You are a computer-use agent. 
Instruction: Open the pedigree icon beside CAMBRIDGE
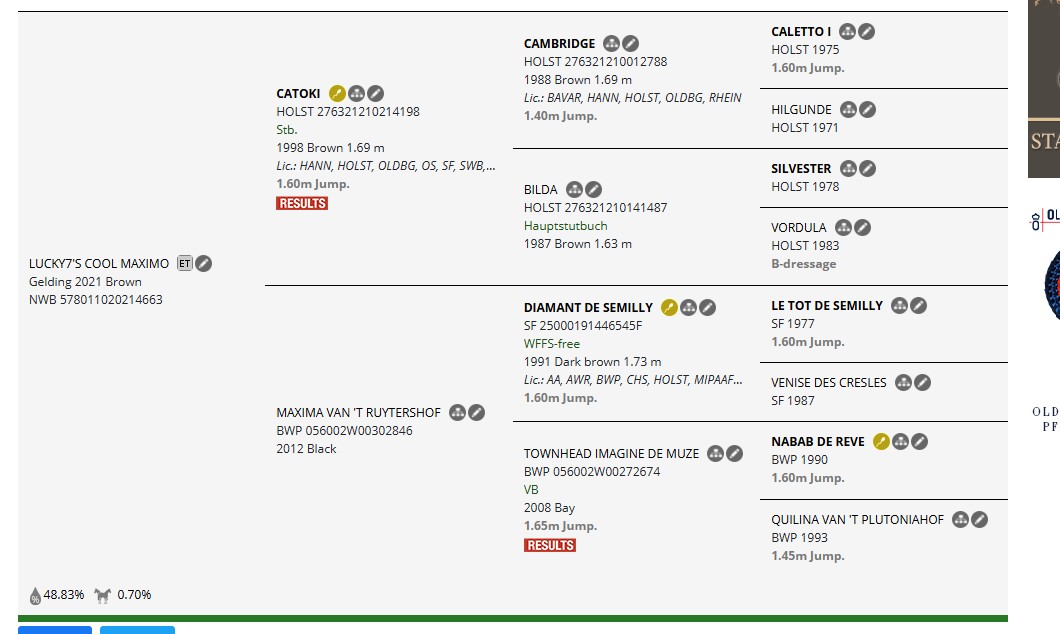pos(612,44)
